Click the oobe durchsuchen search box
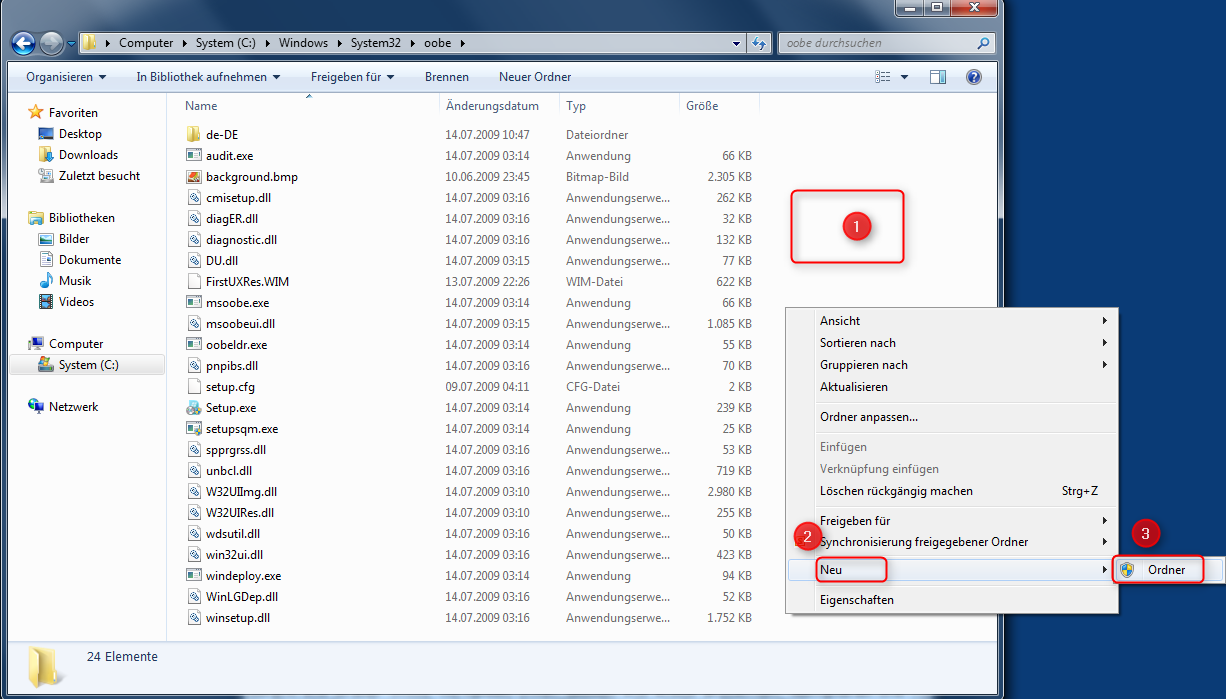The height and width of the screenshot is (699, 1226). (x=880, y=42)
